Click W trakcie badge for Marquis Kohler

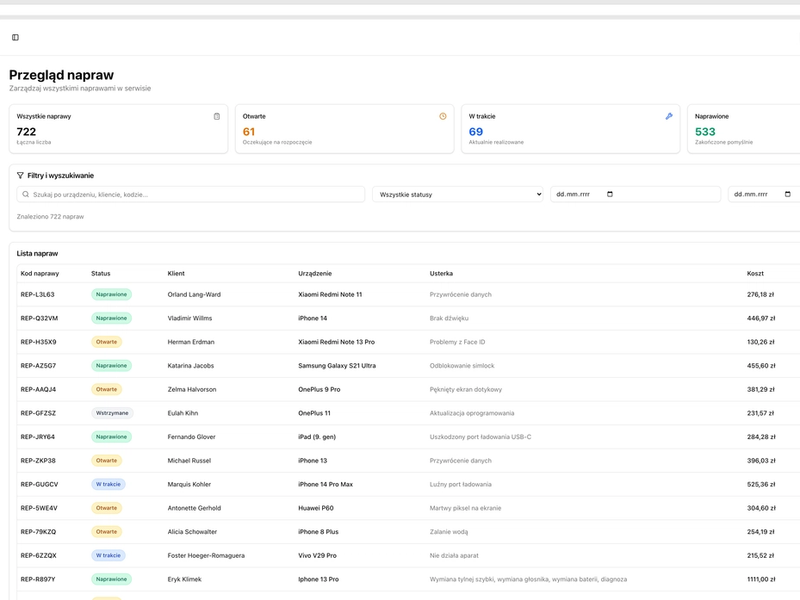pos(108,484)
